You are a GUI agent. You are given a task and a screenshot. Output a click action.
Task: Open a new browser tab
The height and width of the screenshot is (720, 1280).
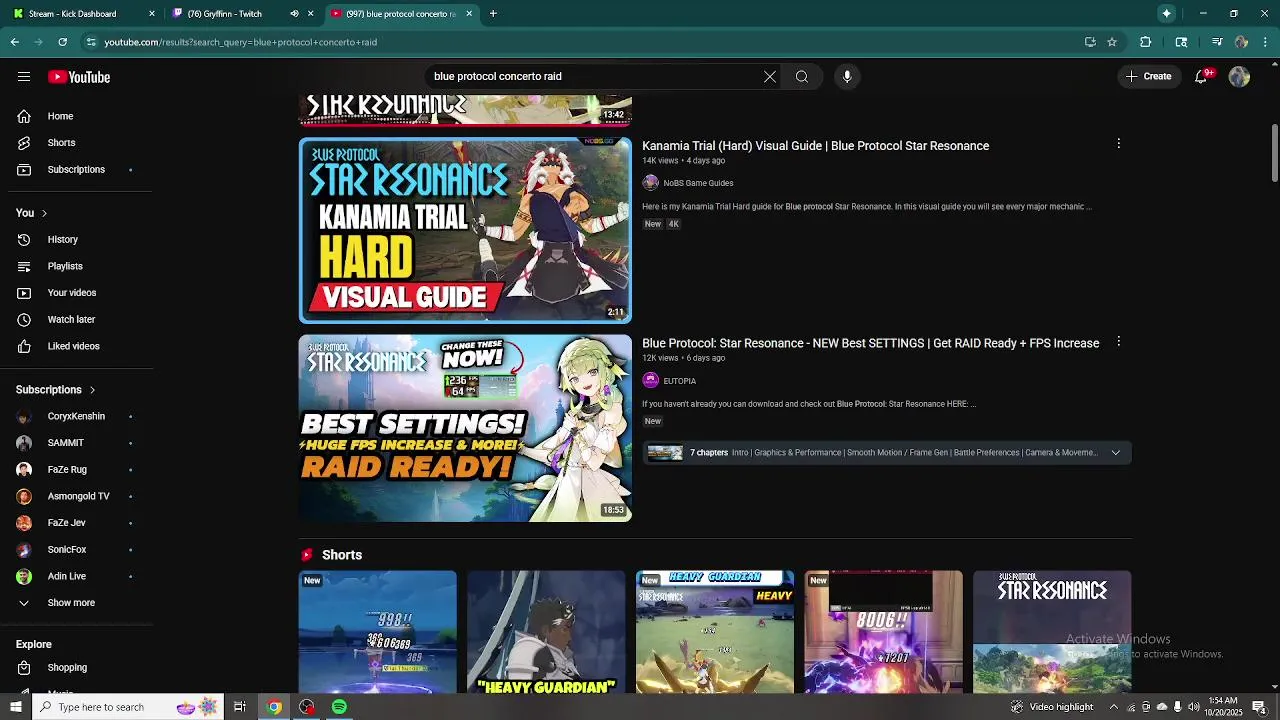click(x=493, y=14)
